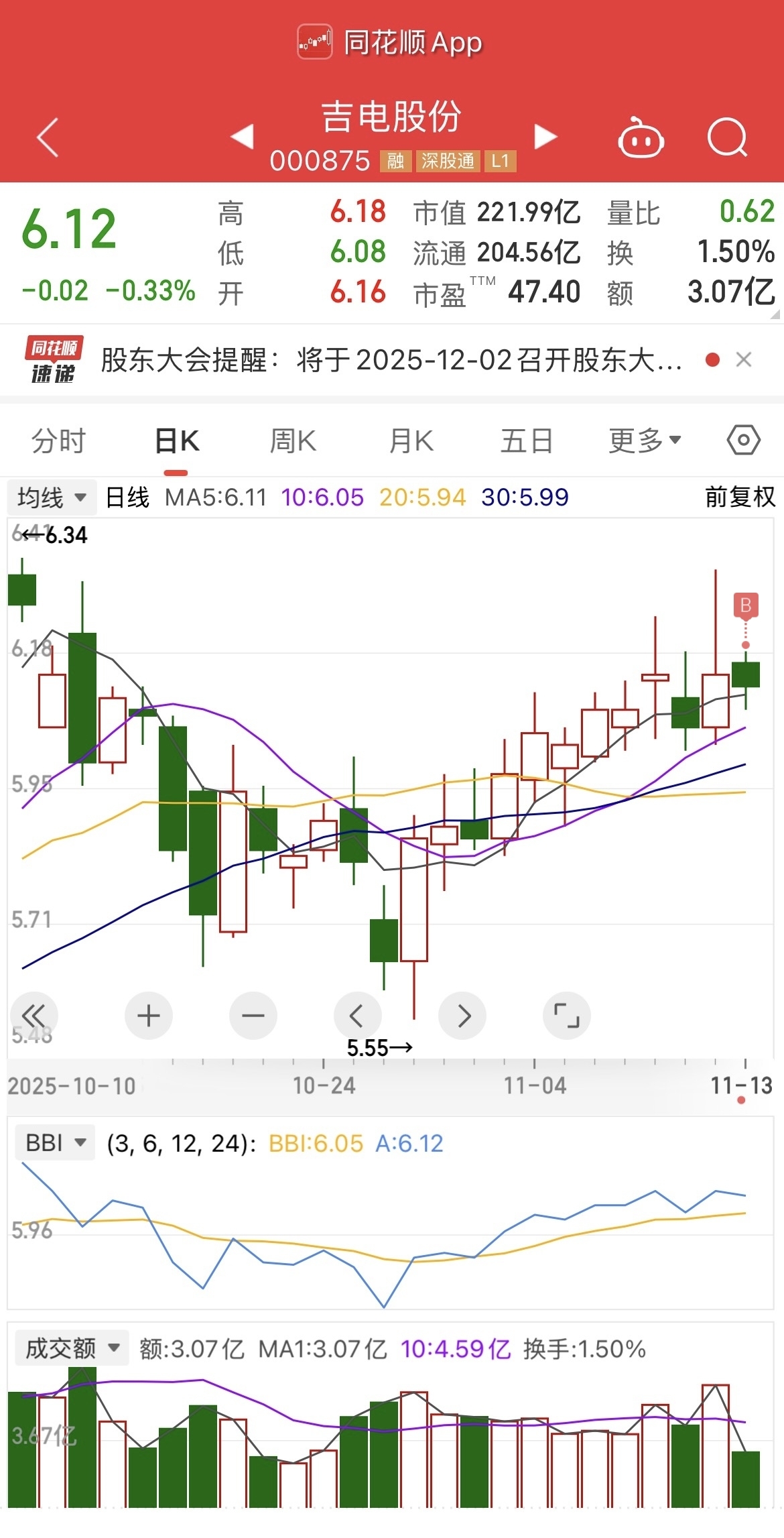Open the 均线 indicator dropdown
Image resolution: width=784 pixels, height=1538 pixels.
52,497
